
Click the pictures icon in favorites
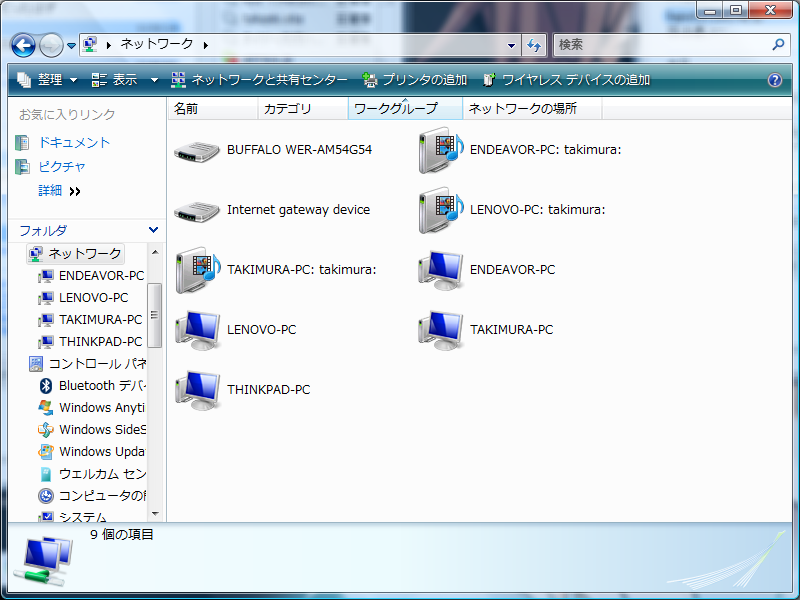[x=22, y=167]
